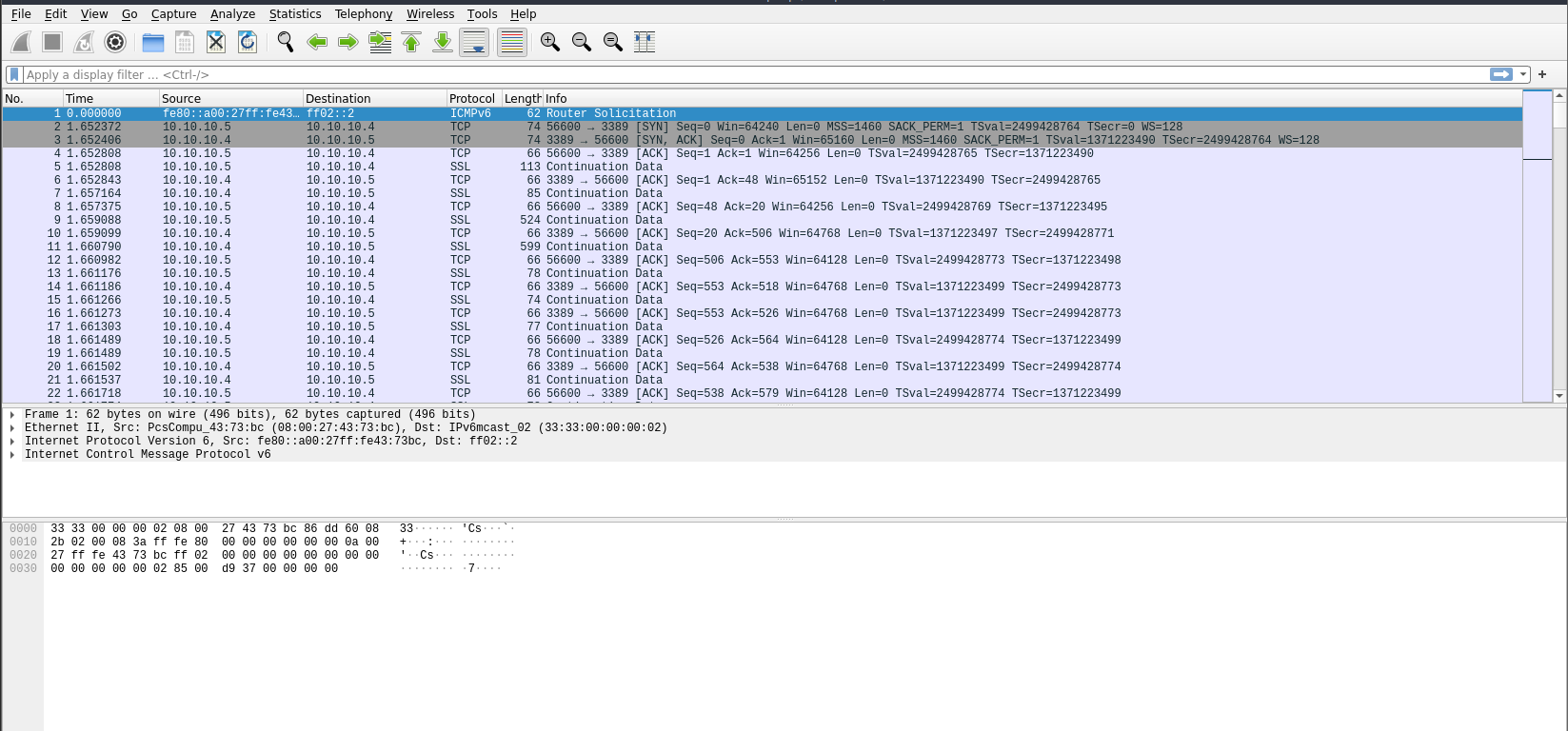This screenshot has height=731, width=1568.
Task: Jump to the first packet
Action: [411, 42]
